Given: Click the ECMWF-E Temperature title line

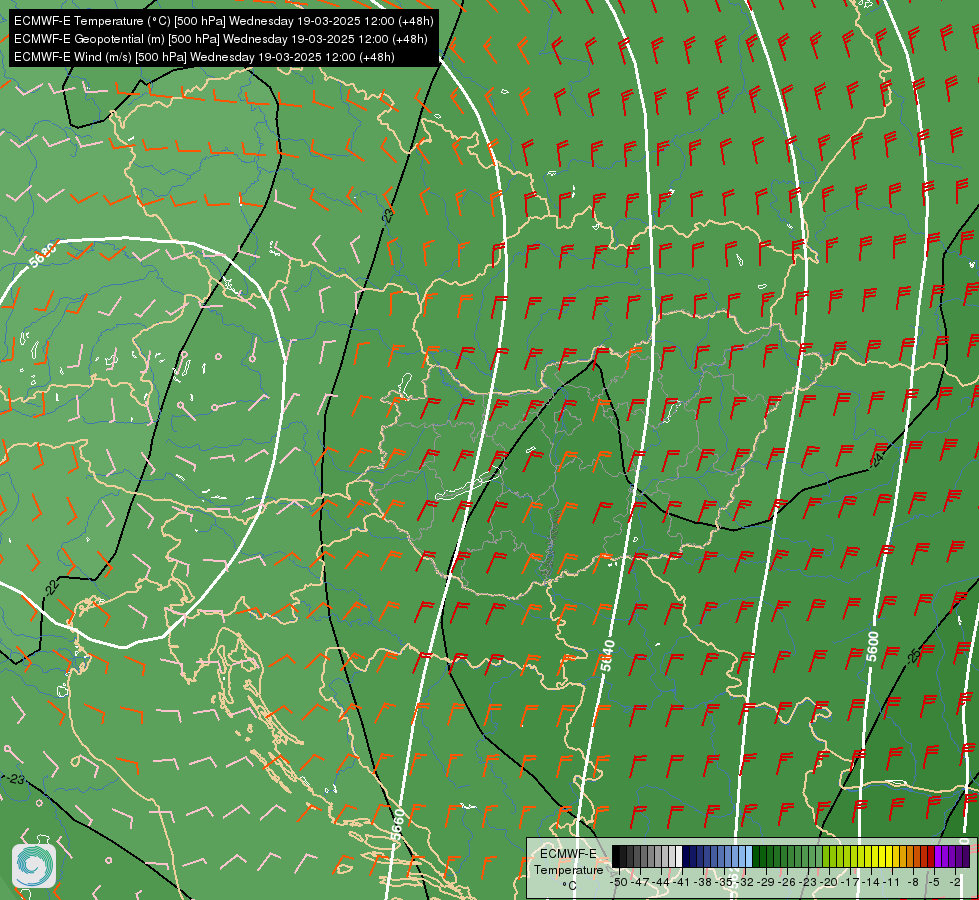Looking at the screenshot, I should [224, 21].
